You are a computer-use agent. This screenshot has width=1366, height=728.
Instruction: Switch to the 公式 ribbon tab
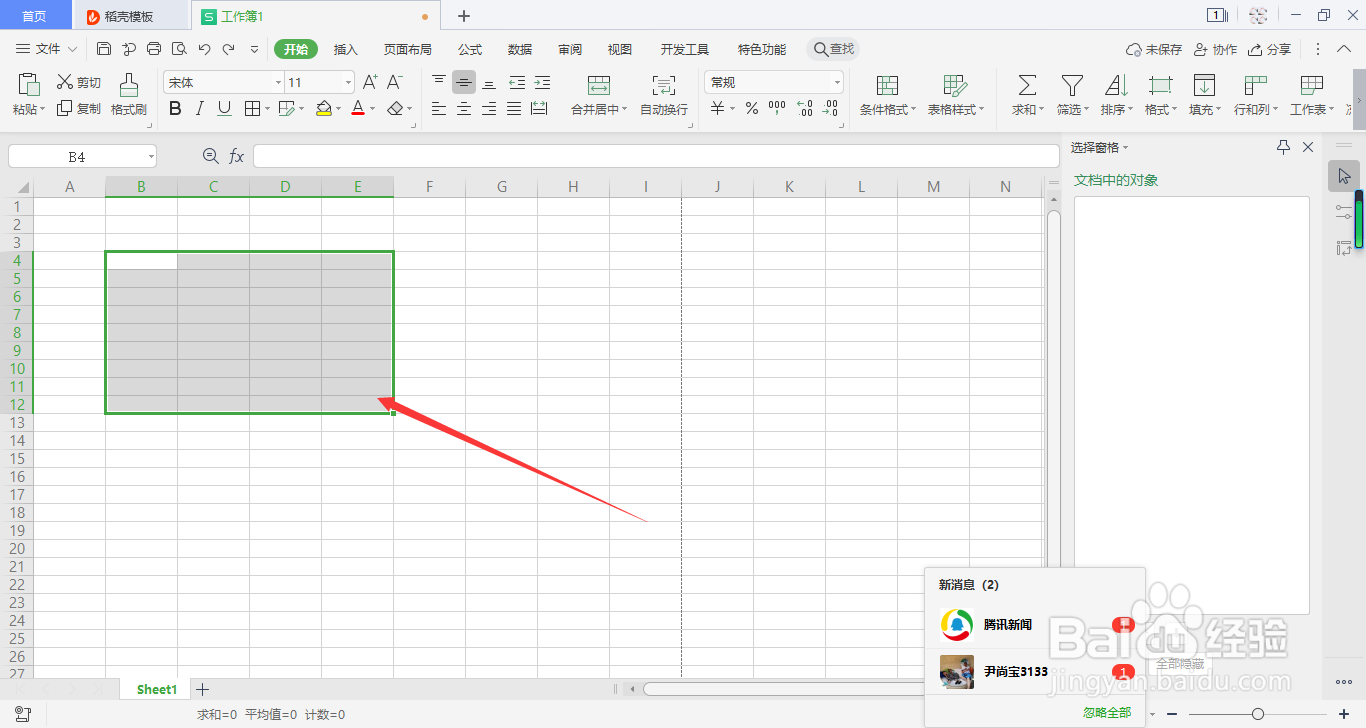470,49
